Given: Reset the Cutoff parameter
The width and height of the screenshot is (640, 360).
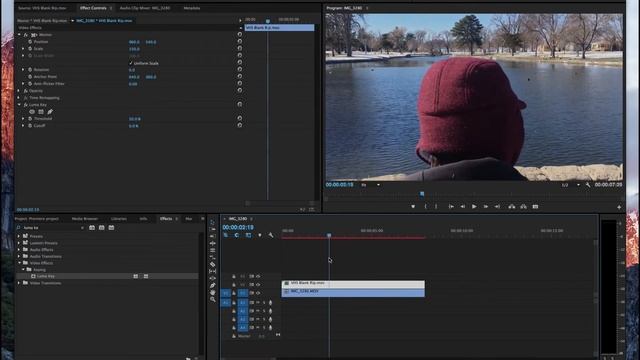Looking at the screenshot, I should (x=240, y=125).
